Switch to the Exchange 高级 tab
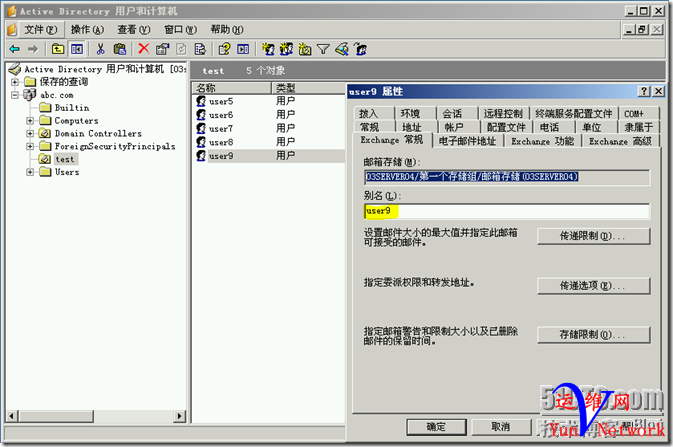Viewport: 673px width, 447px height. pos(620,141)
